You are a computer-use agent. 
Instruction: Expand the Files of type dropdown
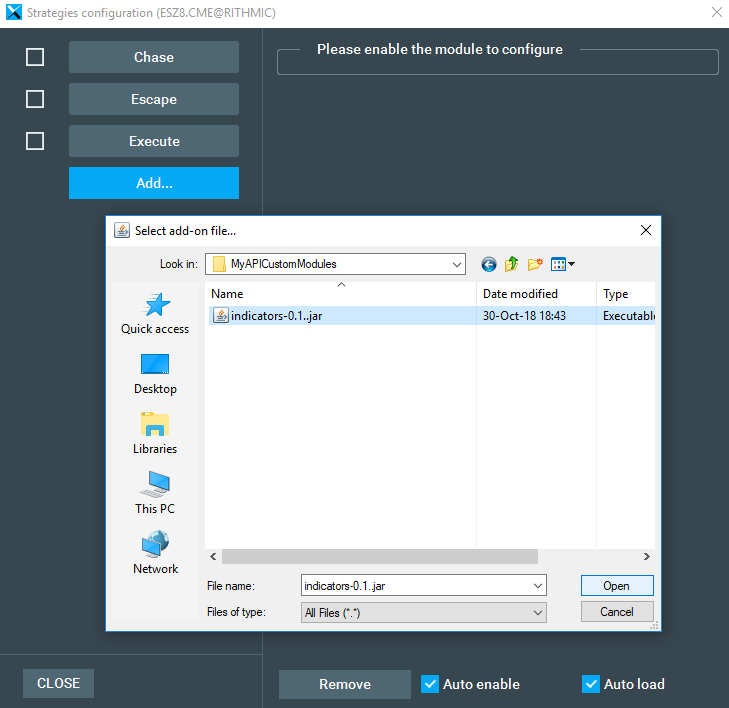pyautogui.click(x=538, y=612)
